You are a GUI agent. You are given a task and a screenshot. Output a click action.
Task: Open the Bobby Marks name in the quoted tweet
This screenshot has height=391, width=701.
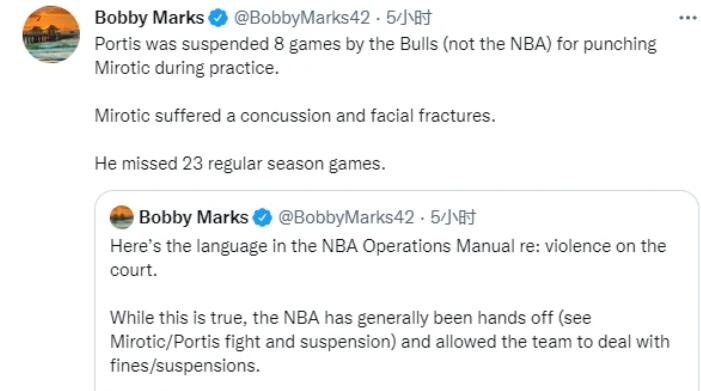point(193,218)
